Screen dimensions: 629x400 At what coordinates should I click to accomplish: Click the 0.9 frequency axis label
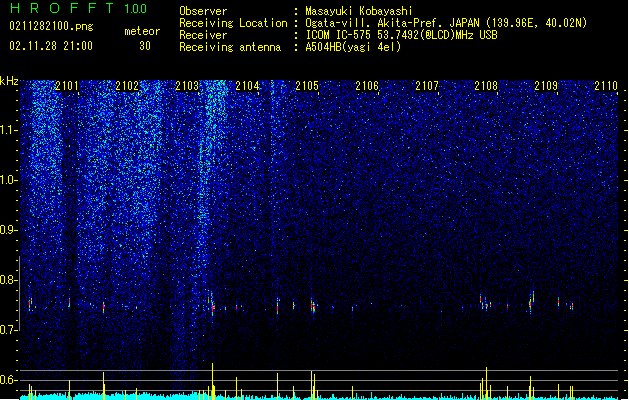click(x=9, y=230)
